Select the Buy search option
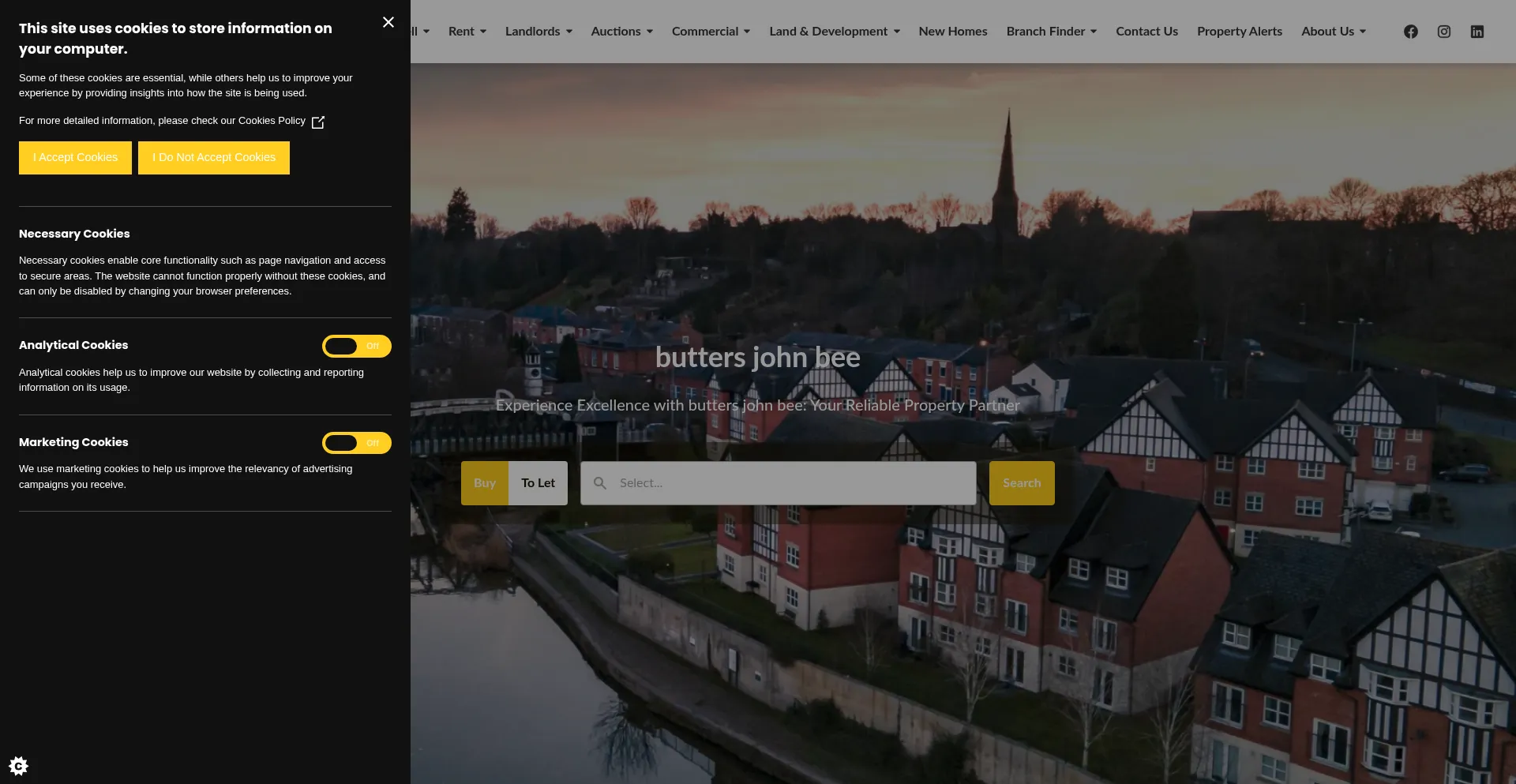 (484, 483)
